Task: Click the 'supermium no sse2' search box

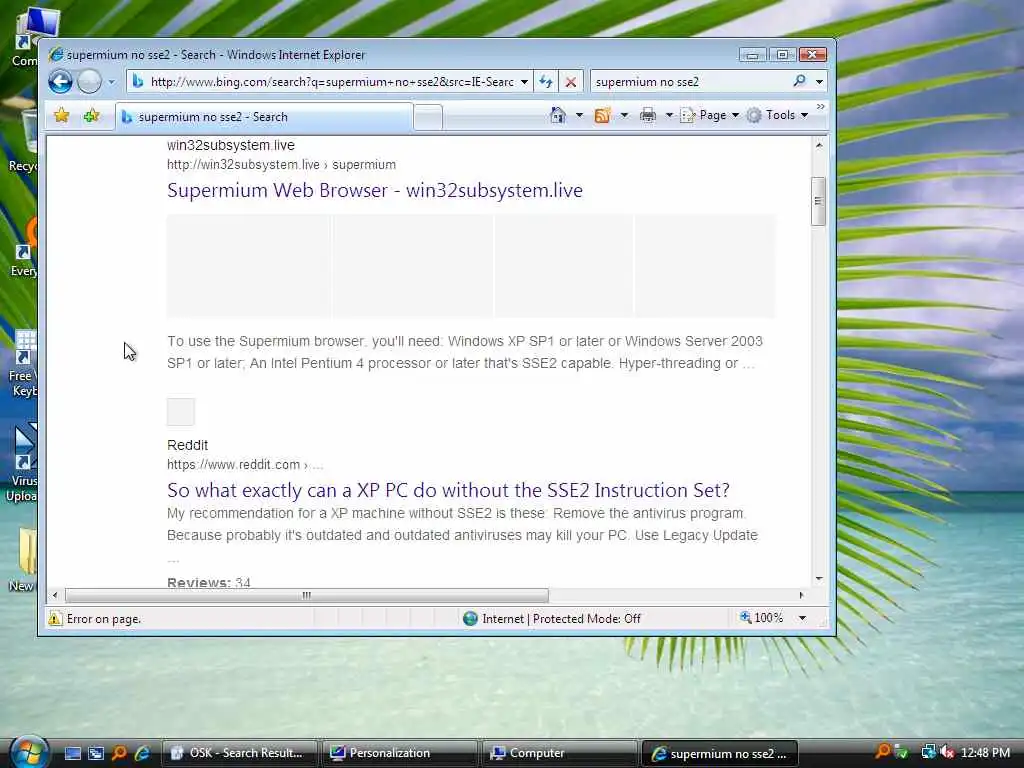Action: coord(689,82)
